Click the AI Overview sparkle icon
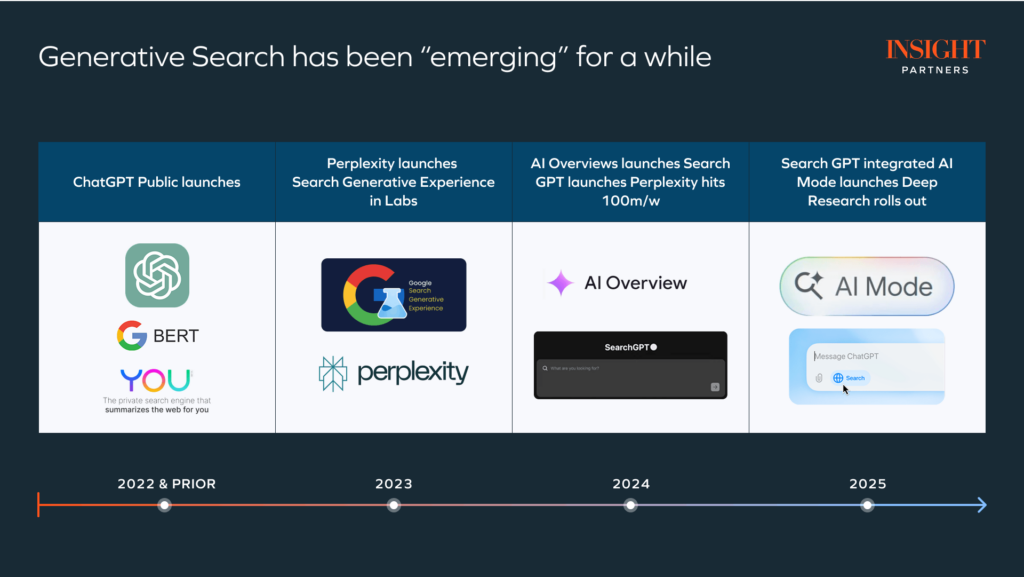Screen dimensions: 1024x577 point(560,283)
